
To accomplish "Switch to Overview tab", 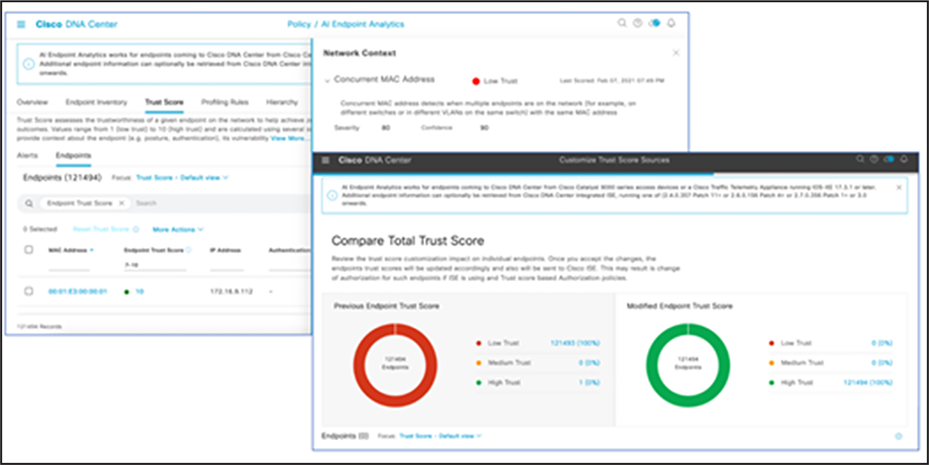I will click(32, 102).
